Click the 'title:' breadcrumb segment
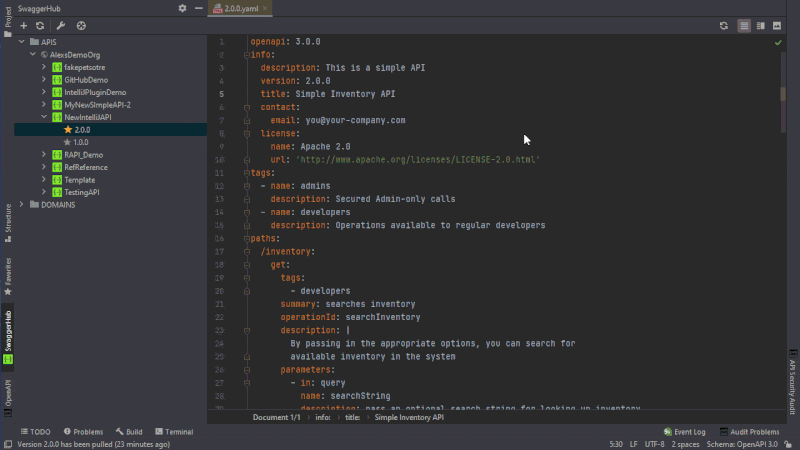The image size is (800, 450). pyautogui.click(x=352, y=417)
